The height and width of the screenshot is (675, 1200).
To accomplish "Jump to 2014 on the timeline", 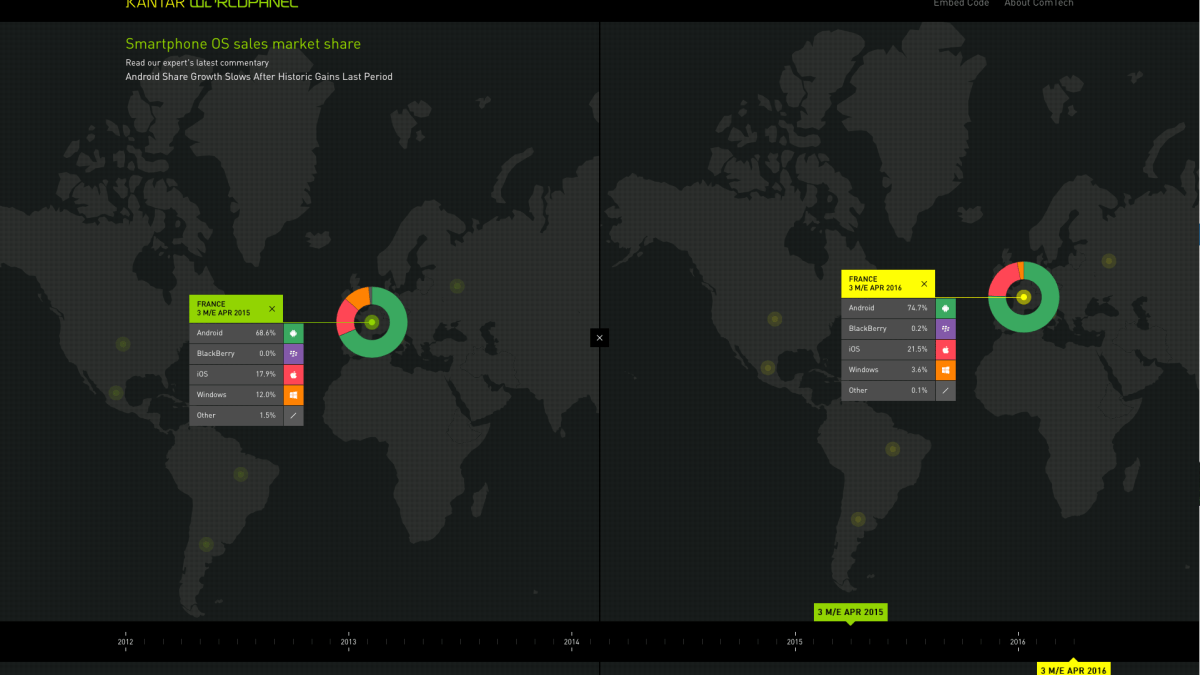I will [571, 642].
